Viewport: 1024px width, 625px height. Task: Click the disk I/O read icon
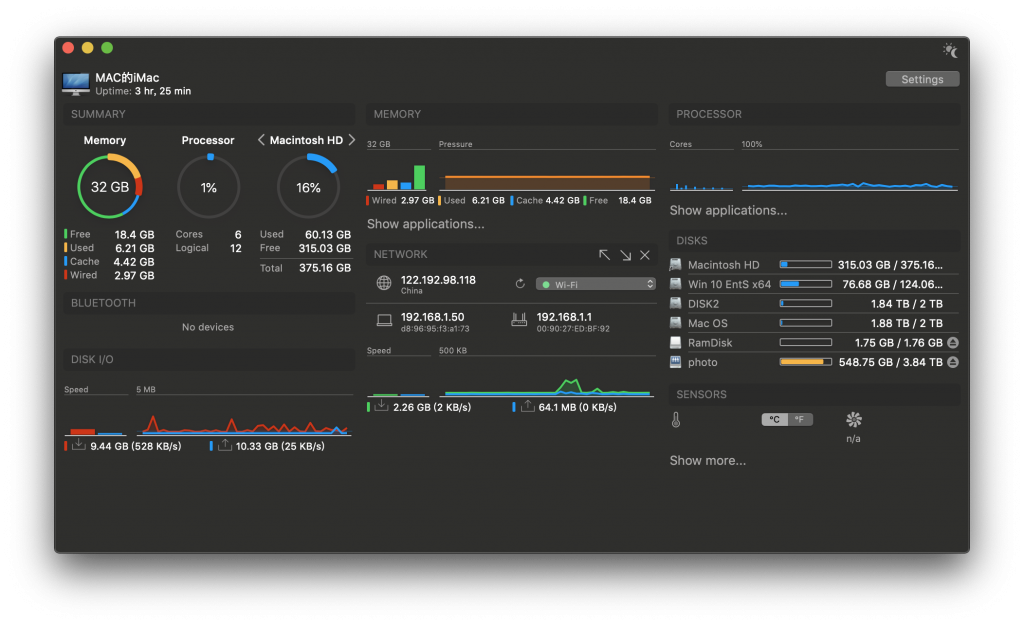click(78, 445)
